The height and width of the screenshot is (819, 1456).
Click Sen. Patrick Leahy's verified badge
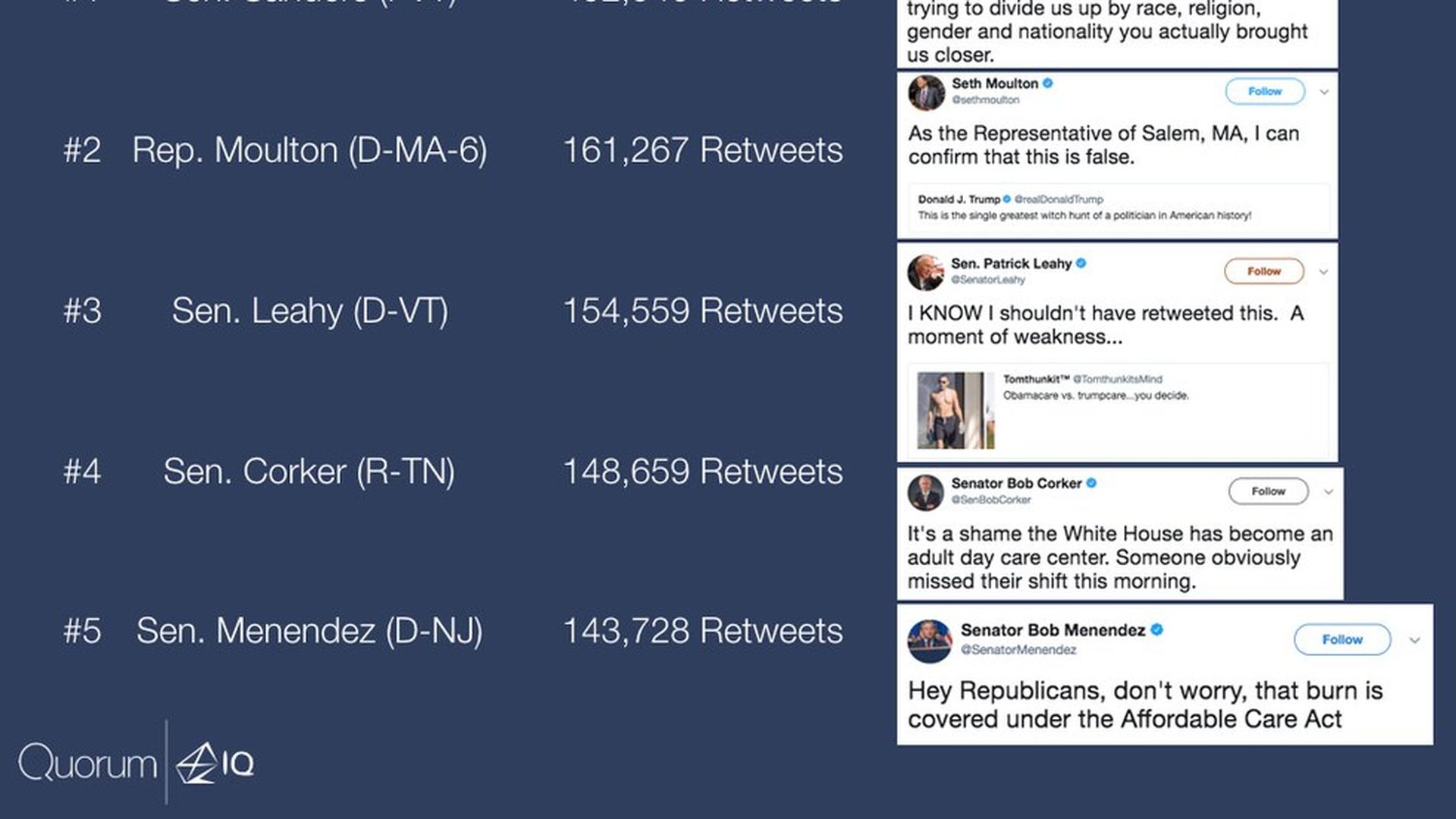coord(1081,263)
